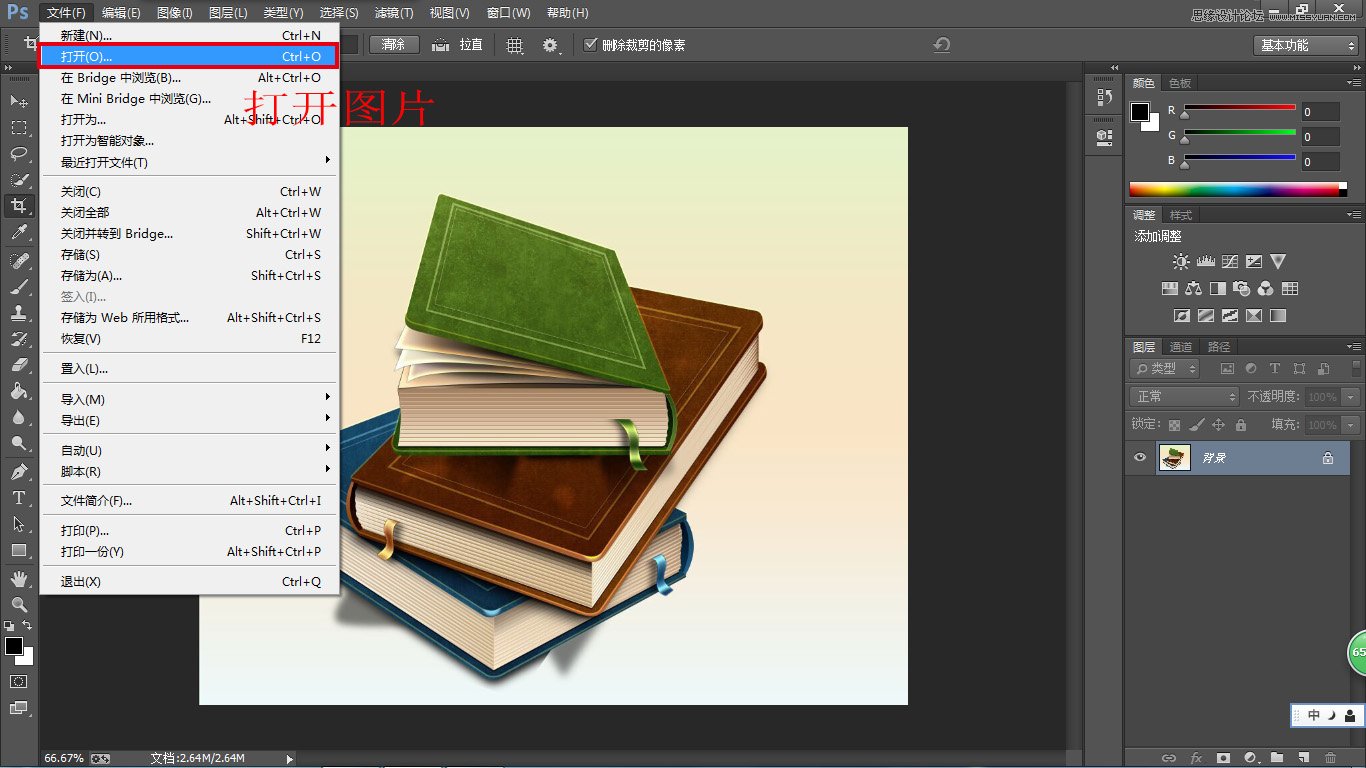Switch to the 通道 tab
1366x768 pixels.
click(x=1181, y=347)
